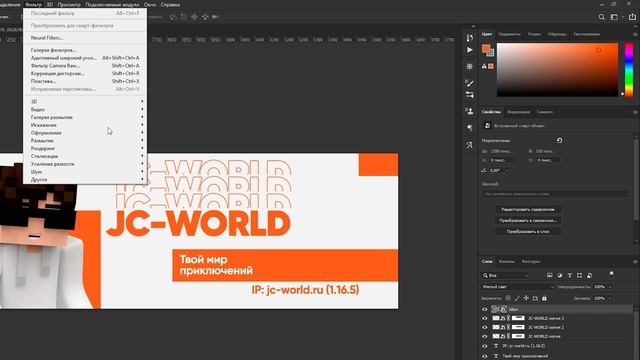Click the lock all padlock icon
The image size is (640, 360).
pos(544,298)
